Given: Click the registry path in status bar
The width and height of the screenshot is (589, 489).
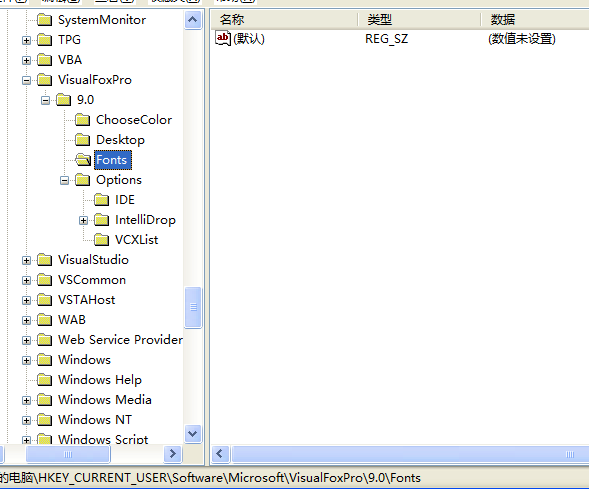Looking at the screenshot, I should pos(210,478).
